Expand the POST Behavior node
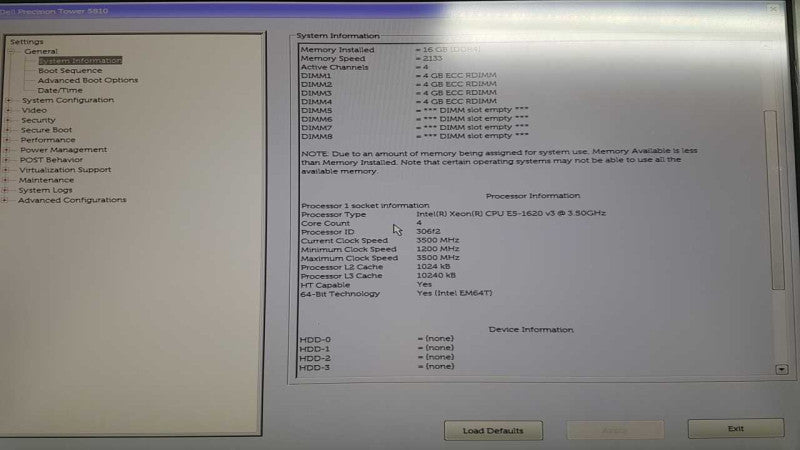This screenshot has height=450, width=800. coord(6,160)
